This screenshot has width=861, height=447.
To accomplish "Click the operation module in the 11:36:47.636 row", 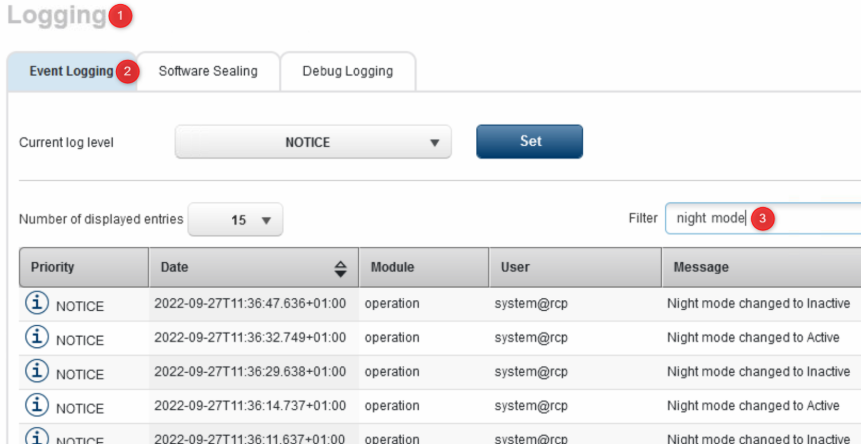I will tap(392, 304).
